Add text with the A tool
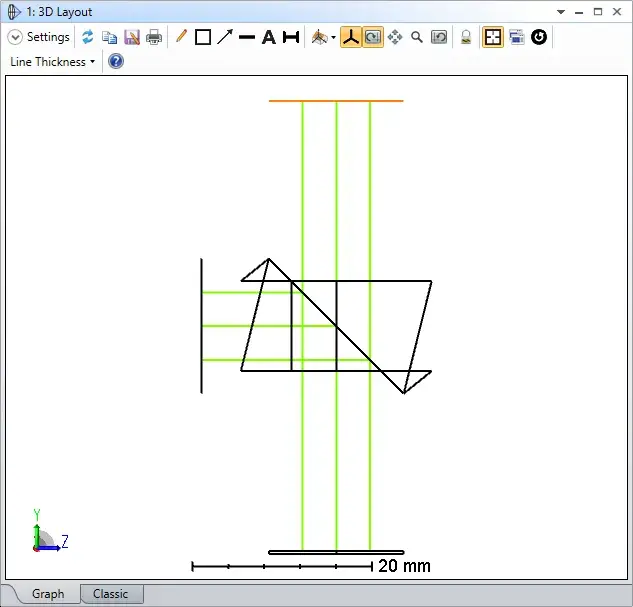 click(268, 37)
